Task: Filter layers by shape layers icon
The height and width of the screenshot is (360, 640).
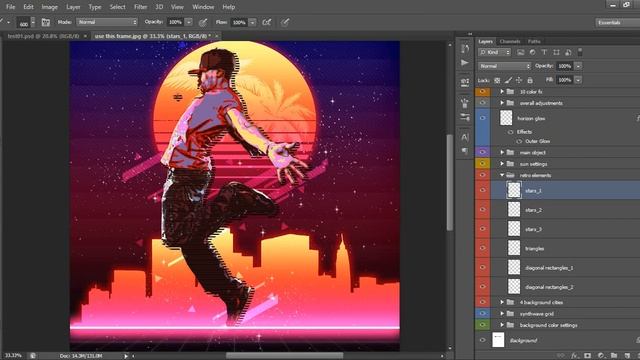Action: [x=556, y=52]
